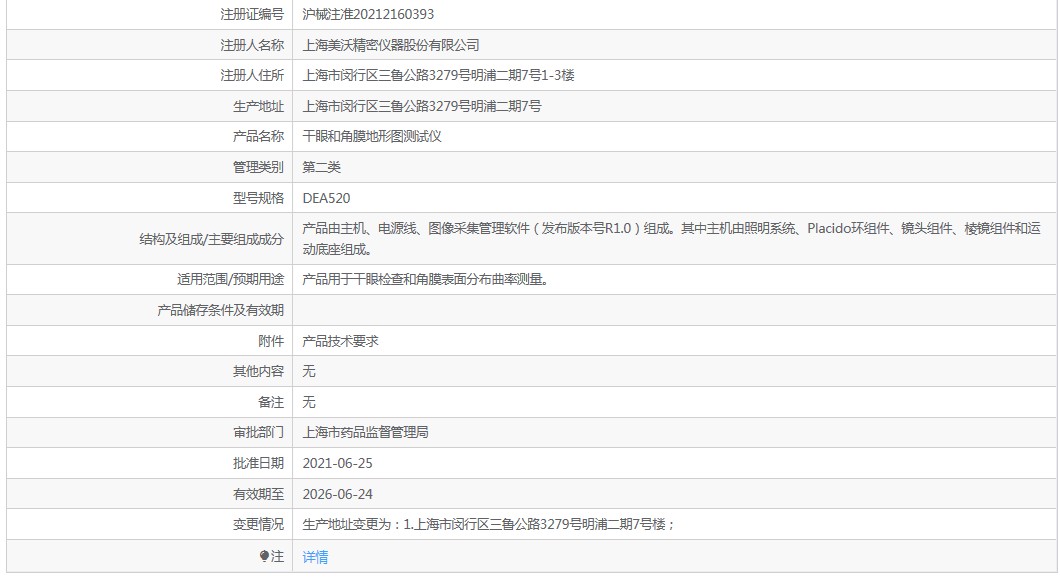Click the 管理类别 label
The image size is (1060, 580).
click(x=258, y=167)
